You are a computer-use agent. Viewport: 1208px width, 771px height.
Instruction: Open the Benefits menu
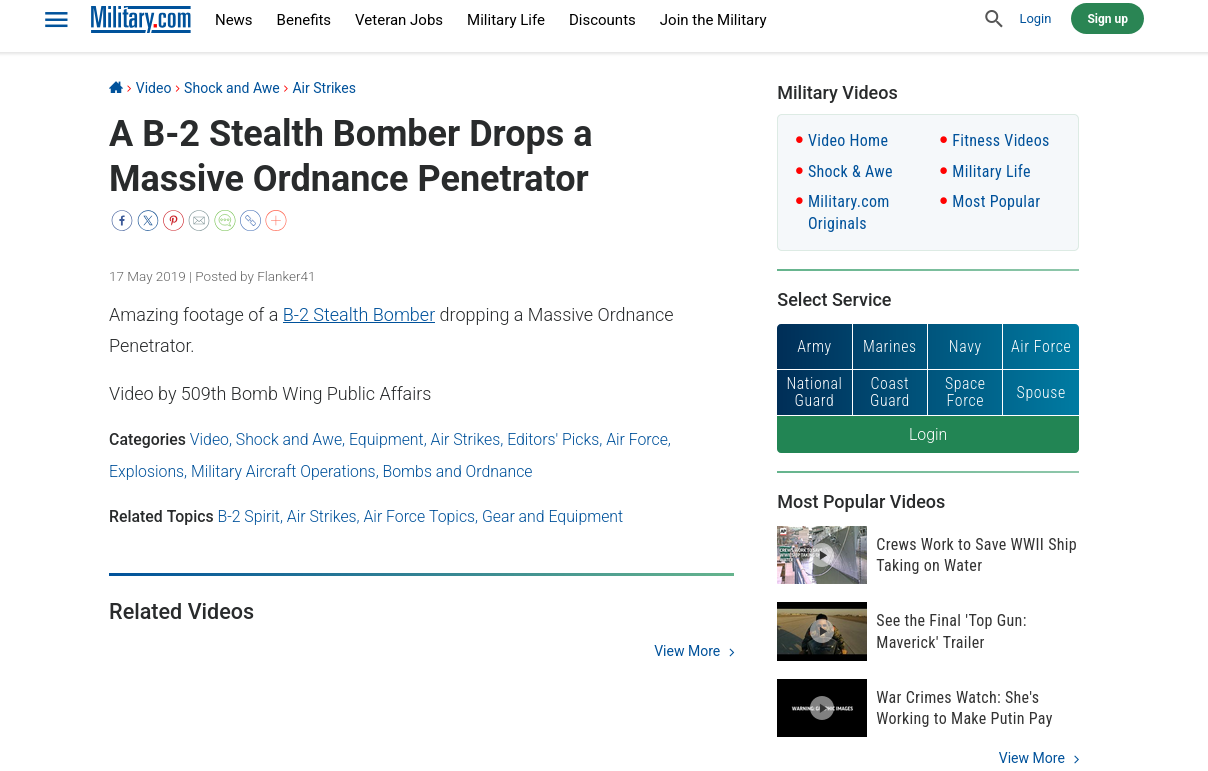tap(304, 20)
